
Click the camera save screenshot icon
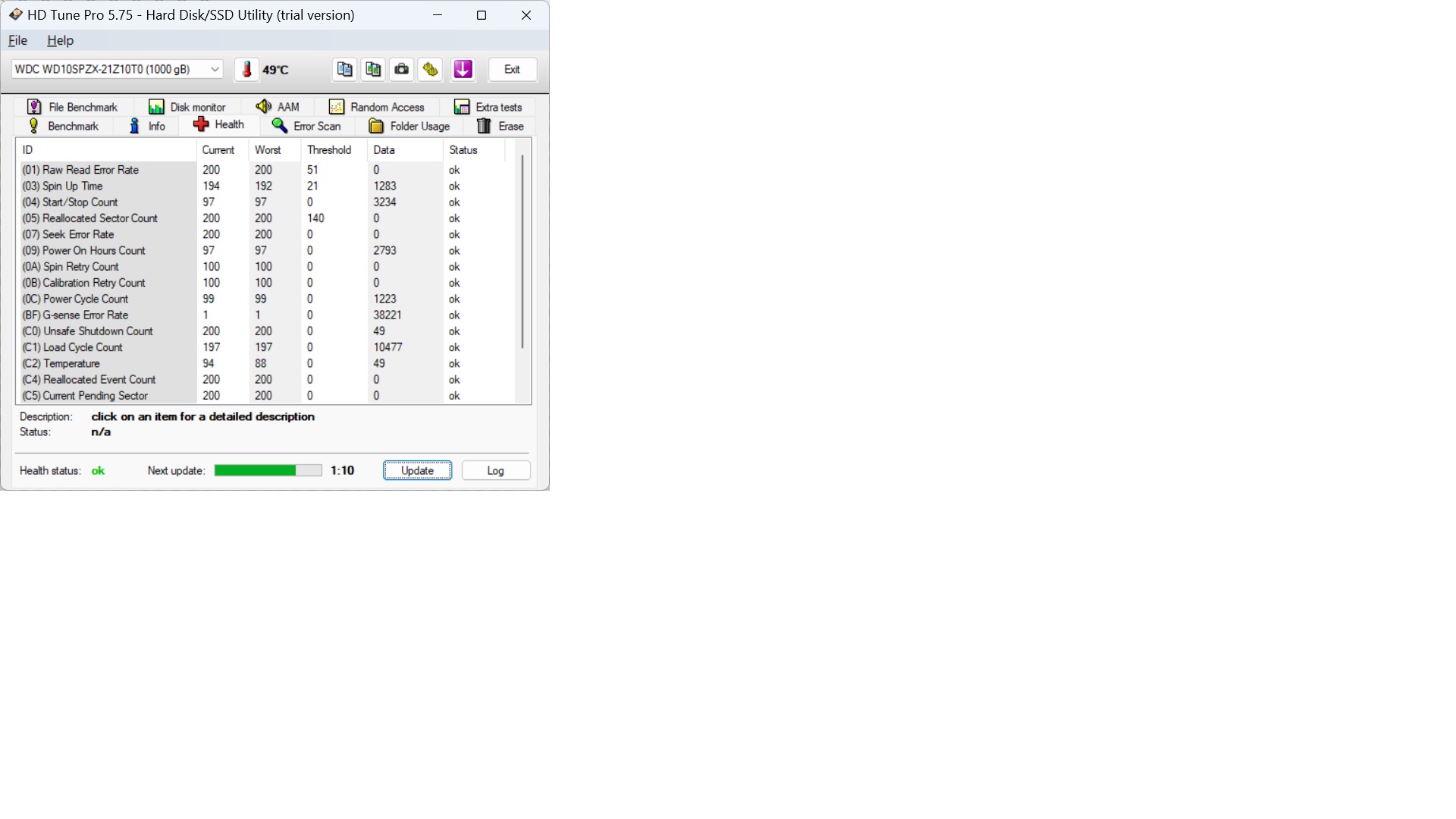[402, 70]
